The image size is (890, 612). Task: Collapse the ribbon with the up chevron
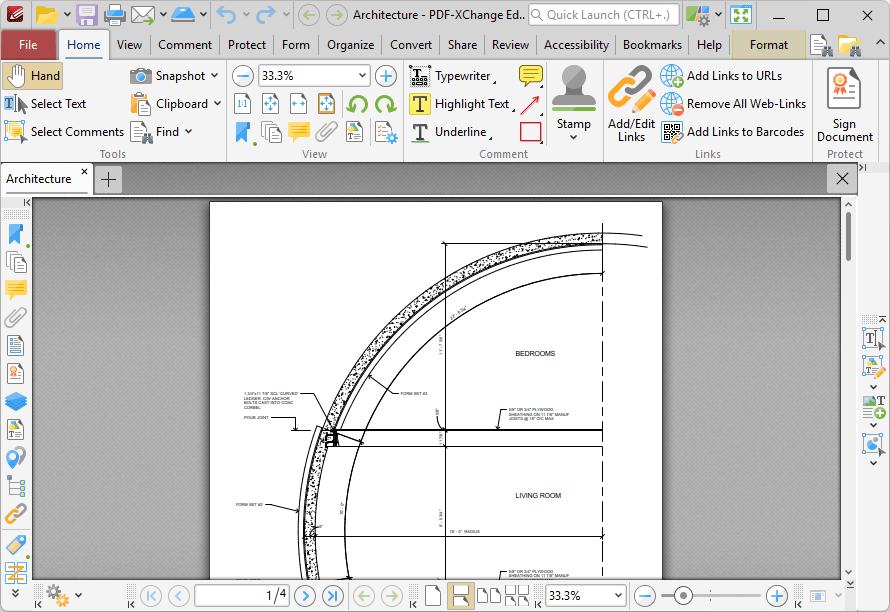[879, 43]
